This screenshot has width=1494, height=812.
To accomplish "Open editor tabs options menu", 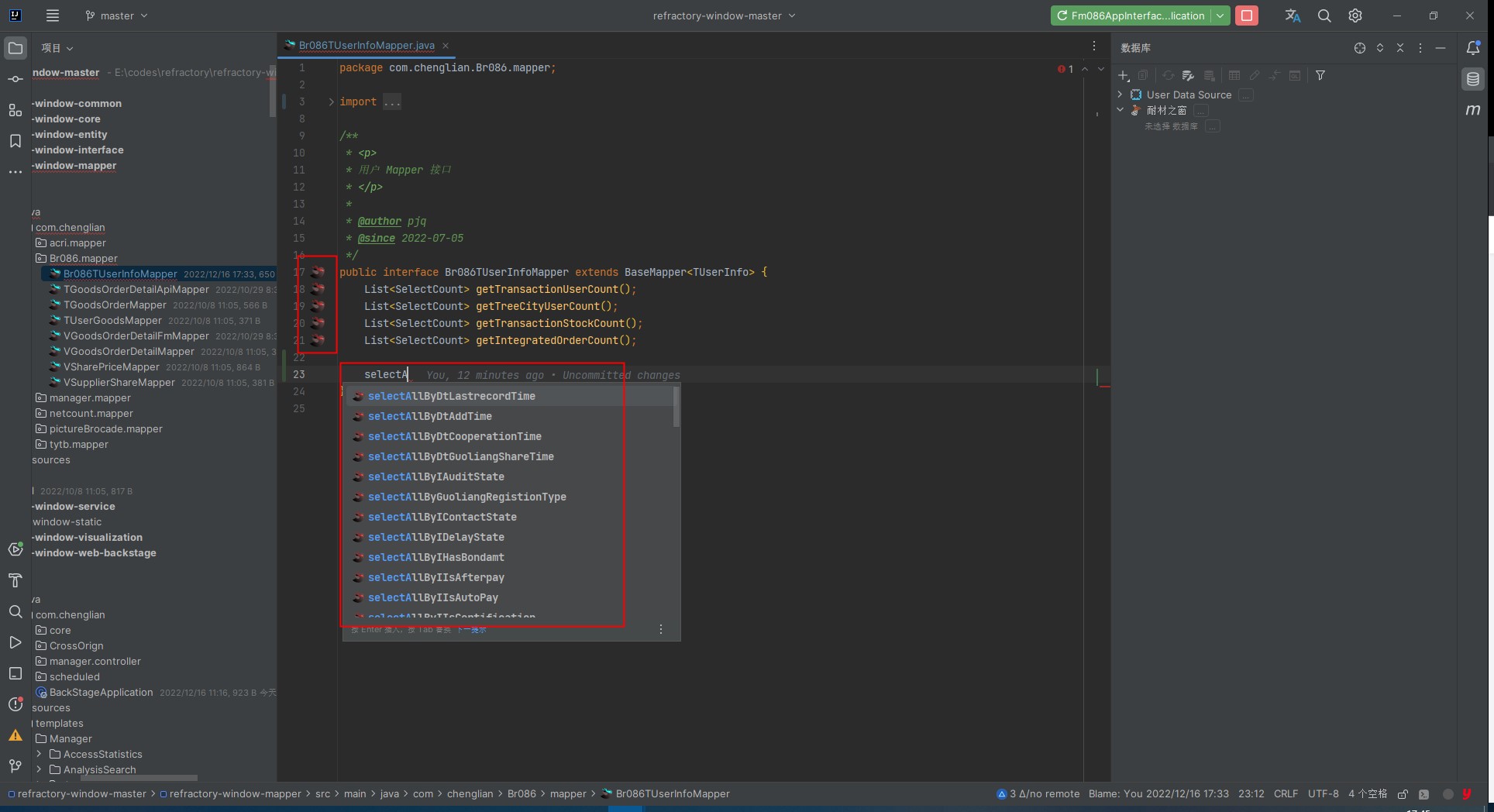I will click(x=1094, y=46).
